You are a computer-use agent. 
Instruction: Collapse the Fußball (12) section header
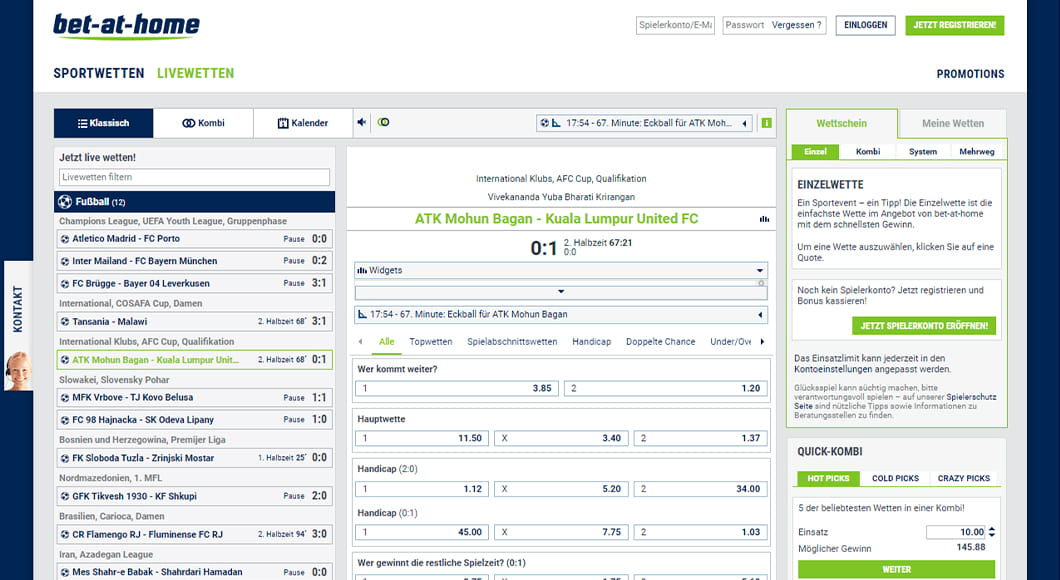pyautogui.click(x=194, y=201)
